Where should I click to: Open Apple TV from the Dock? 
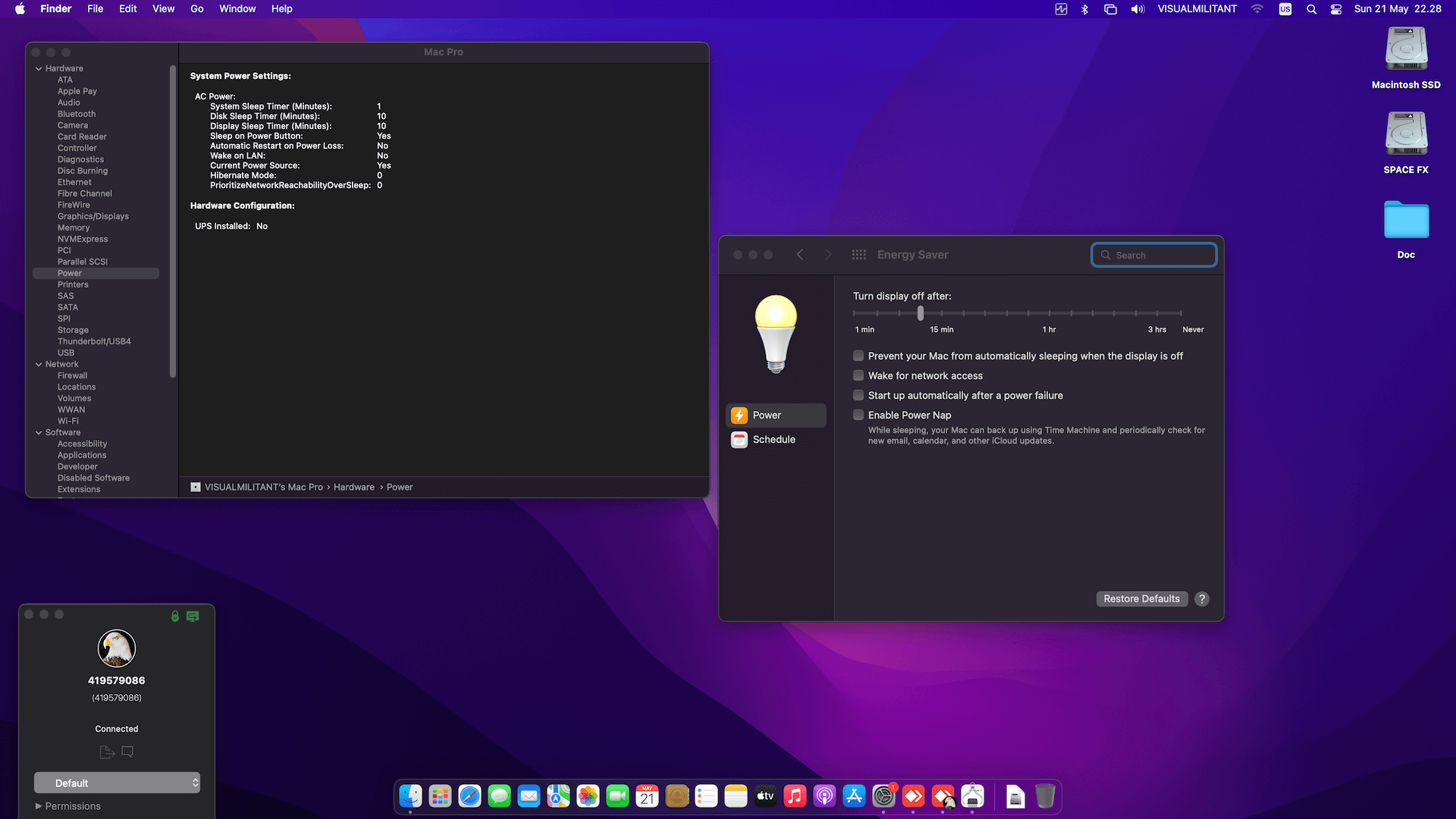(x=765, y=796)
